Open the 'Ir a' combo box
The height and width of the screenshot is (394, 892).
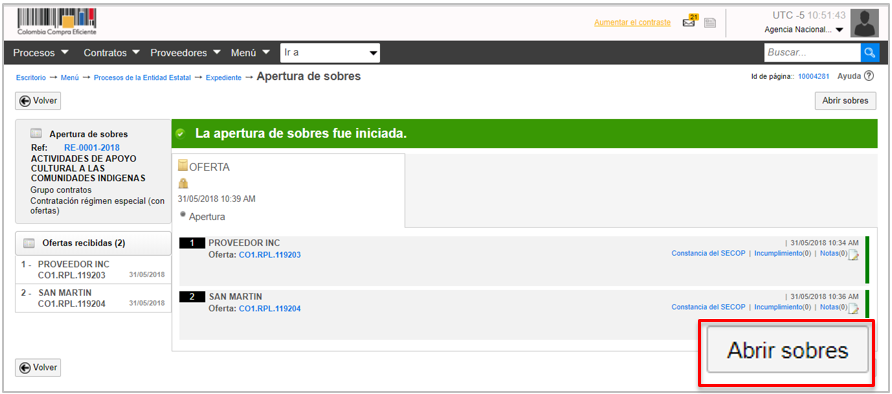tap(330, 53)
